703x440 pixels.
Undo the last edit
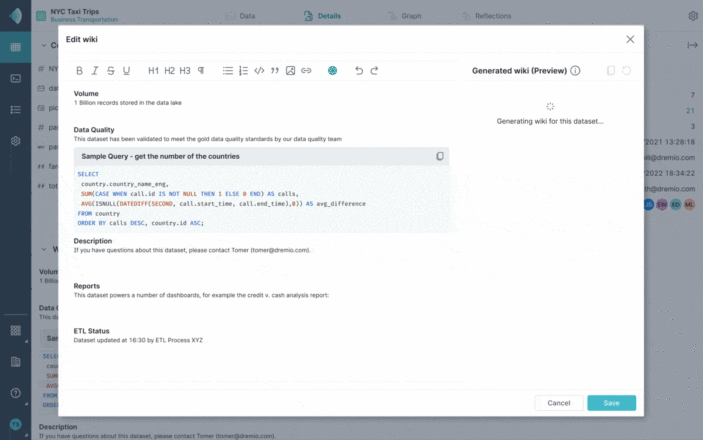tap(359, 71)
